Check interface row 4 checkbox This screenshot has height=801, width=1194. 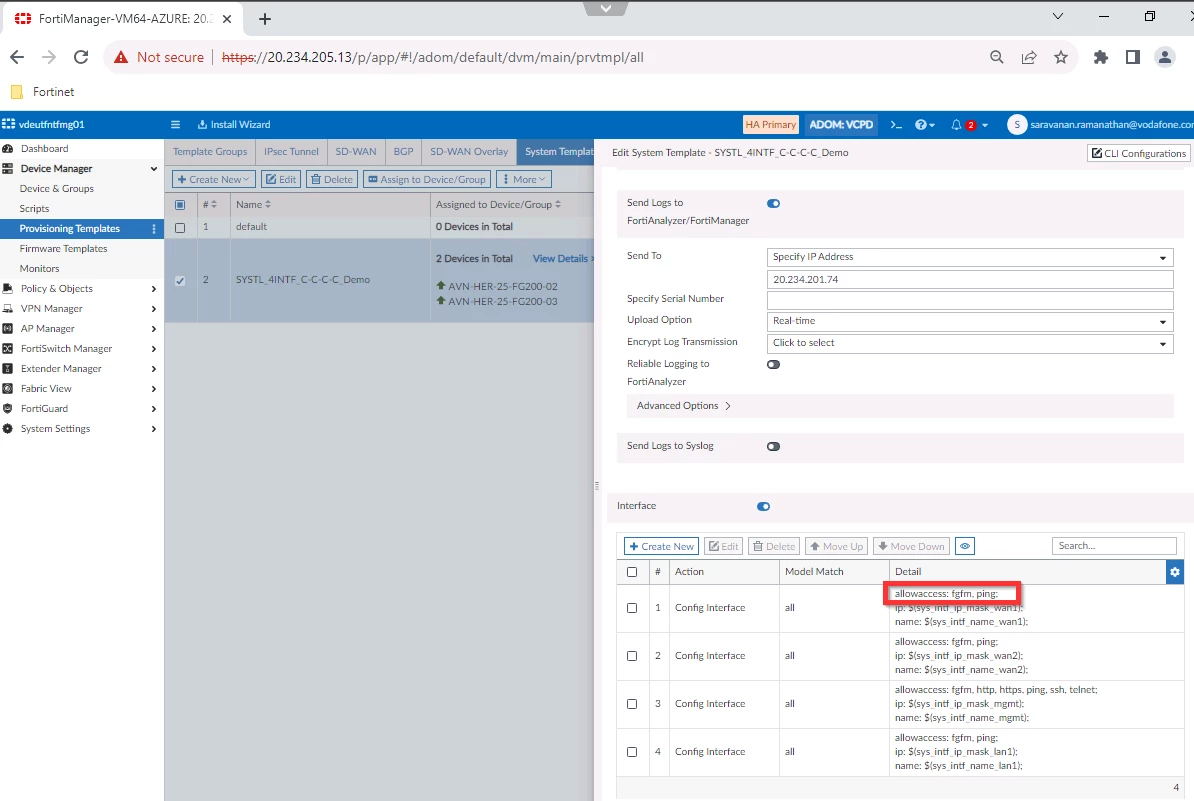(x=632, y=752)
